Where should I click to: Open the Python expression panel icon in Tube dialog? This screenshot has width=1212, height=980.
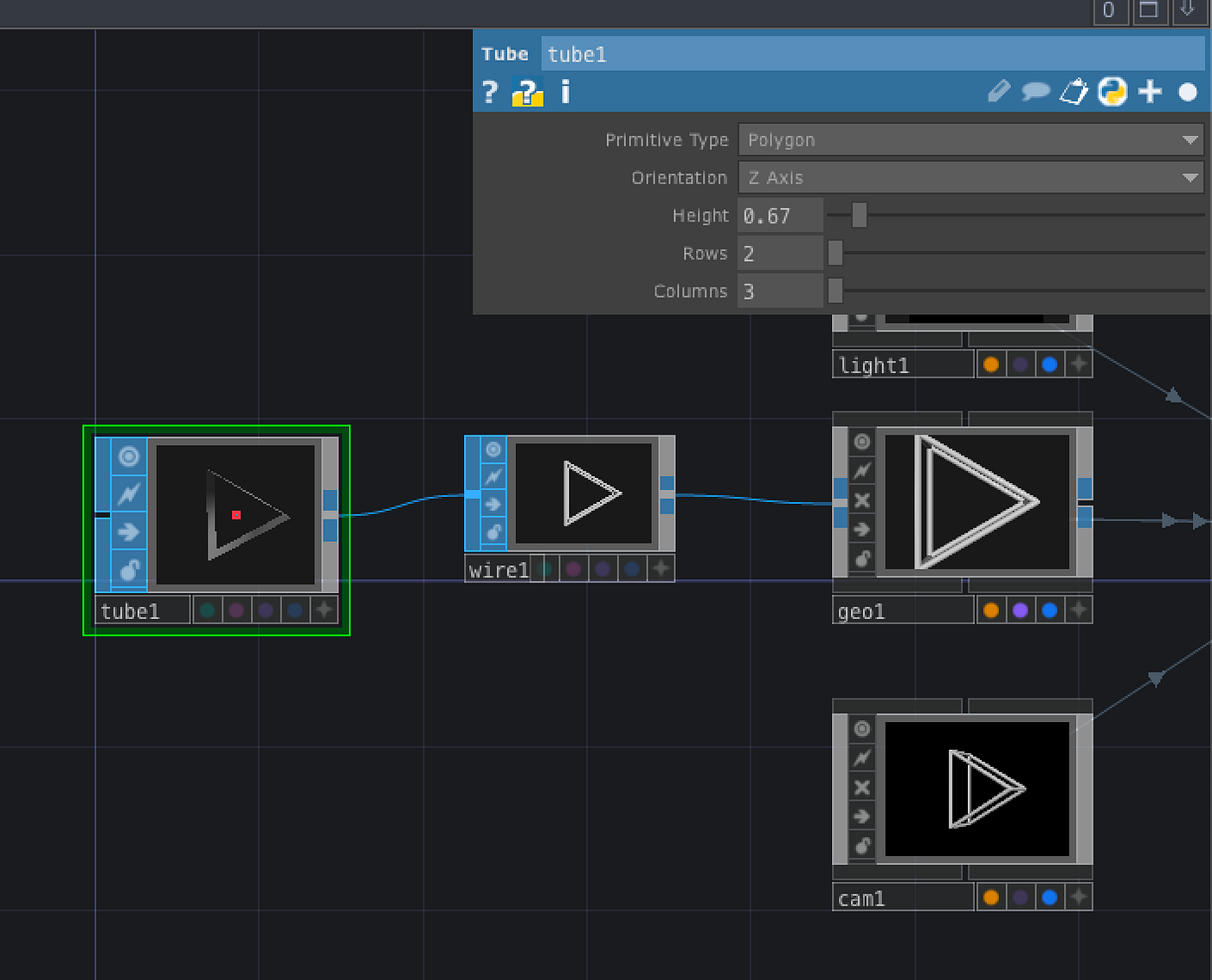pyautogui.click(x=1113, y=91)
